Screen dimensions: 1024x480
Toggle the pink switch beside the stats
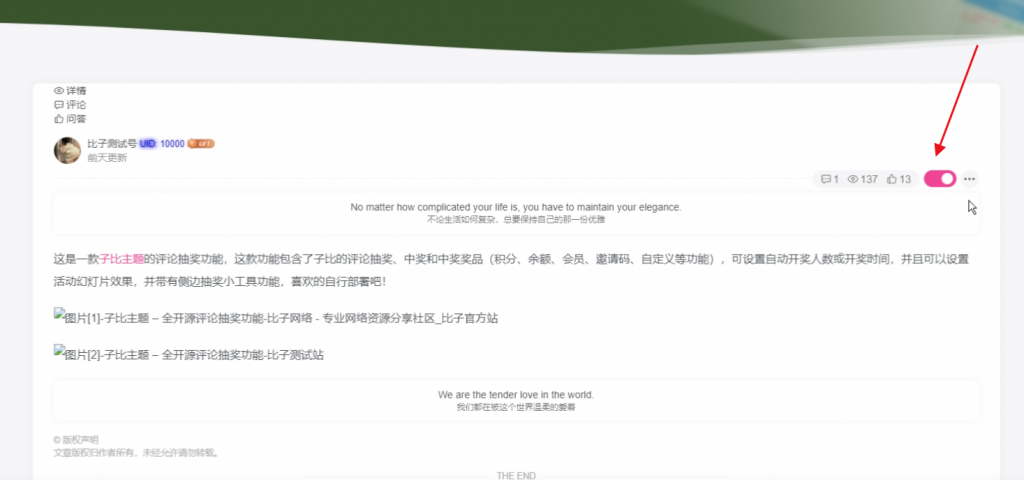(x=940, y=179)
